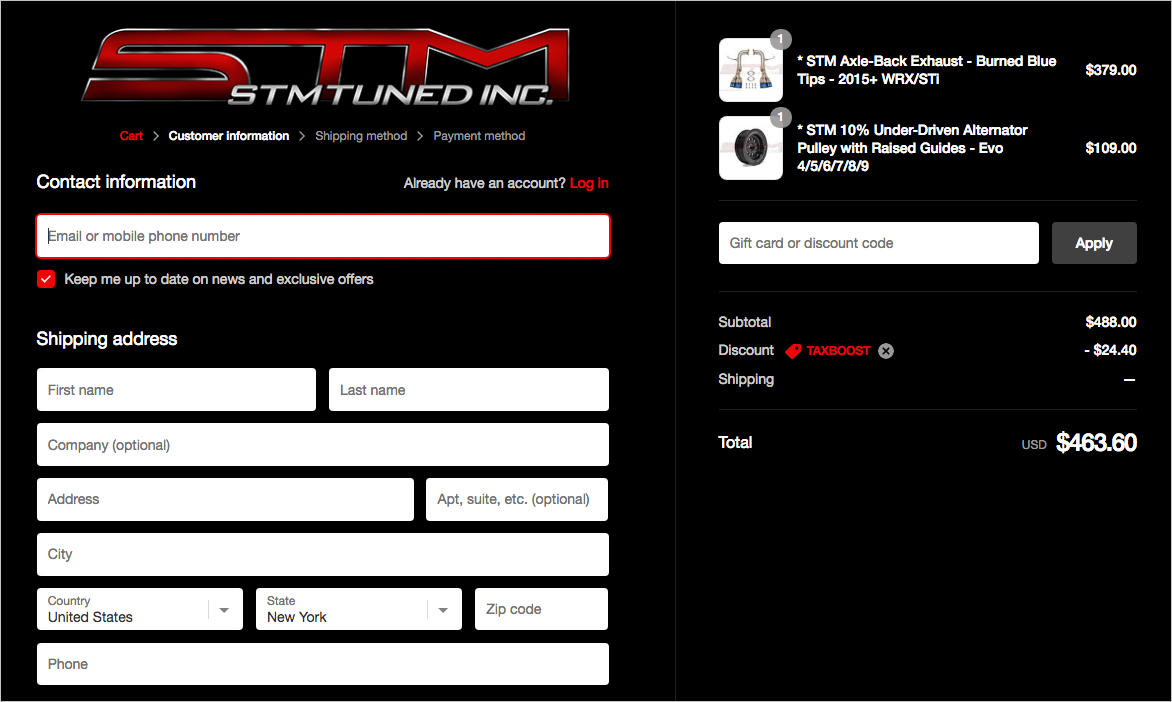Viewport: 1172px width, 702px height.
Task: Focus the Apt, suite, etc. field
Action: click(517, 499)
